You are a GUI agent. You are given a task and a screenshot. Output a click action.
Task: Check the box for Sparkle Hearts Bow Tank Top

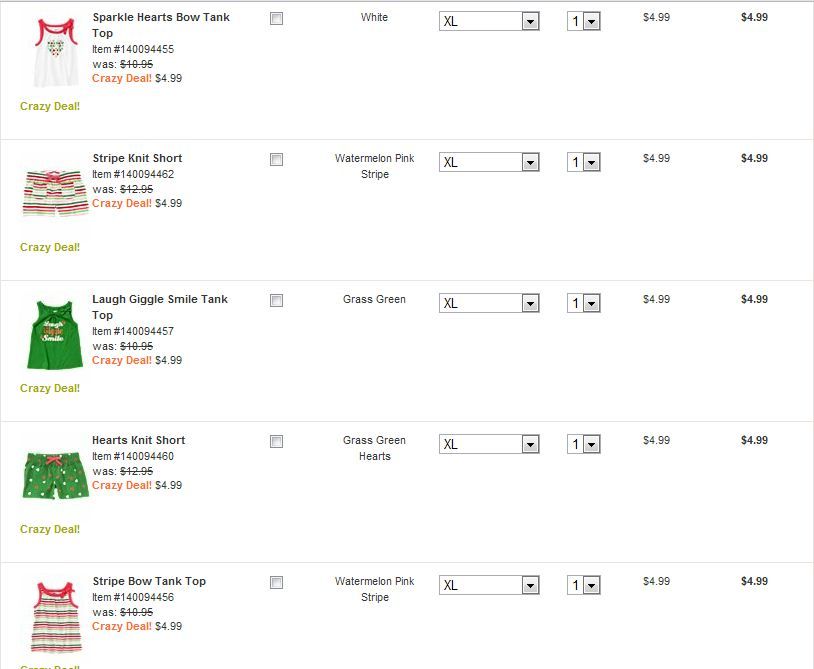pyautogui.click(x=277, y=19)
